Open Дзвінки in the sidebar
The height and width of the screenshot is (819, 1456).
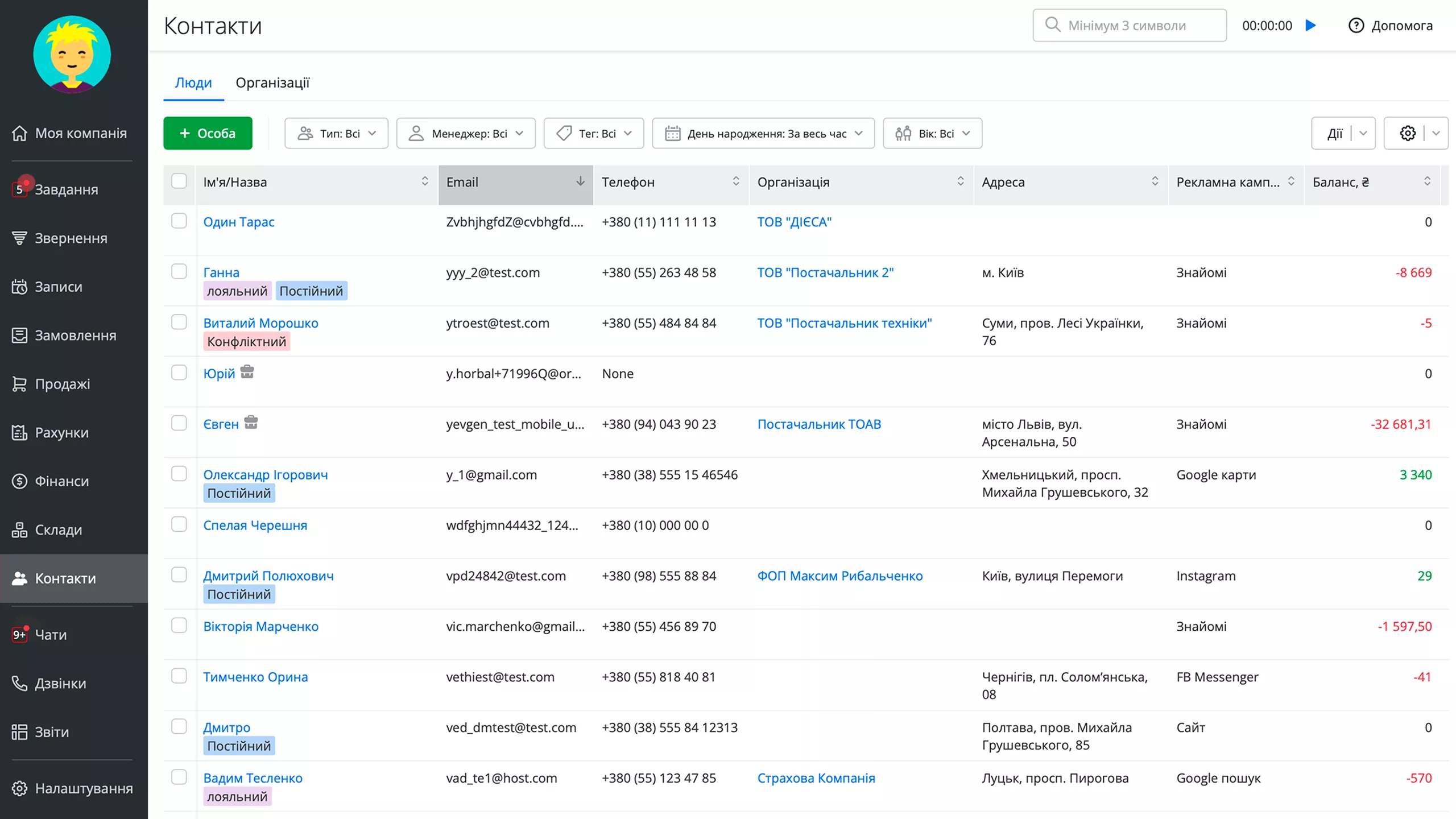tap(60, 683)
